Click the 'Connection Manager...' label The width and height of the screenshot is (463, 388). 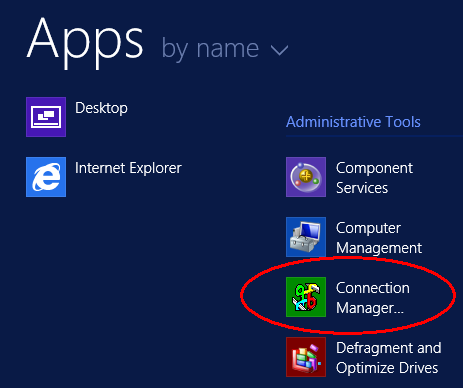373,298
